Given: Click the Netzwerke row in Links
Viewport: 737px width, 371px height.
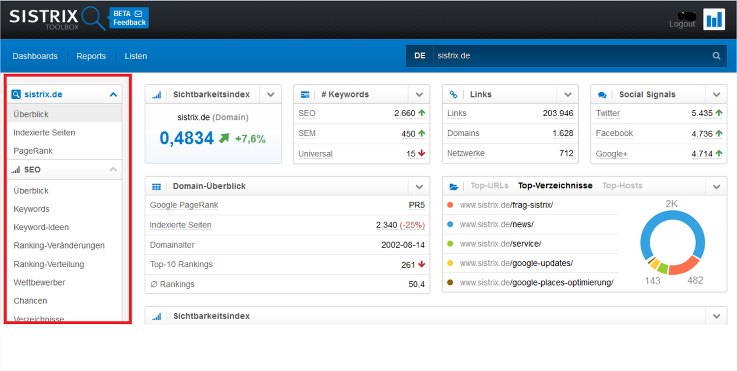Looking at the screenshot, I should [x=510, y=153].
